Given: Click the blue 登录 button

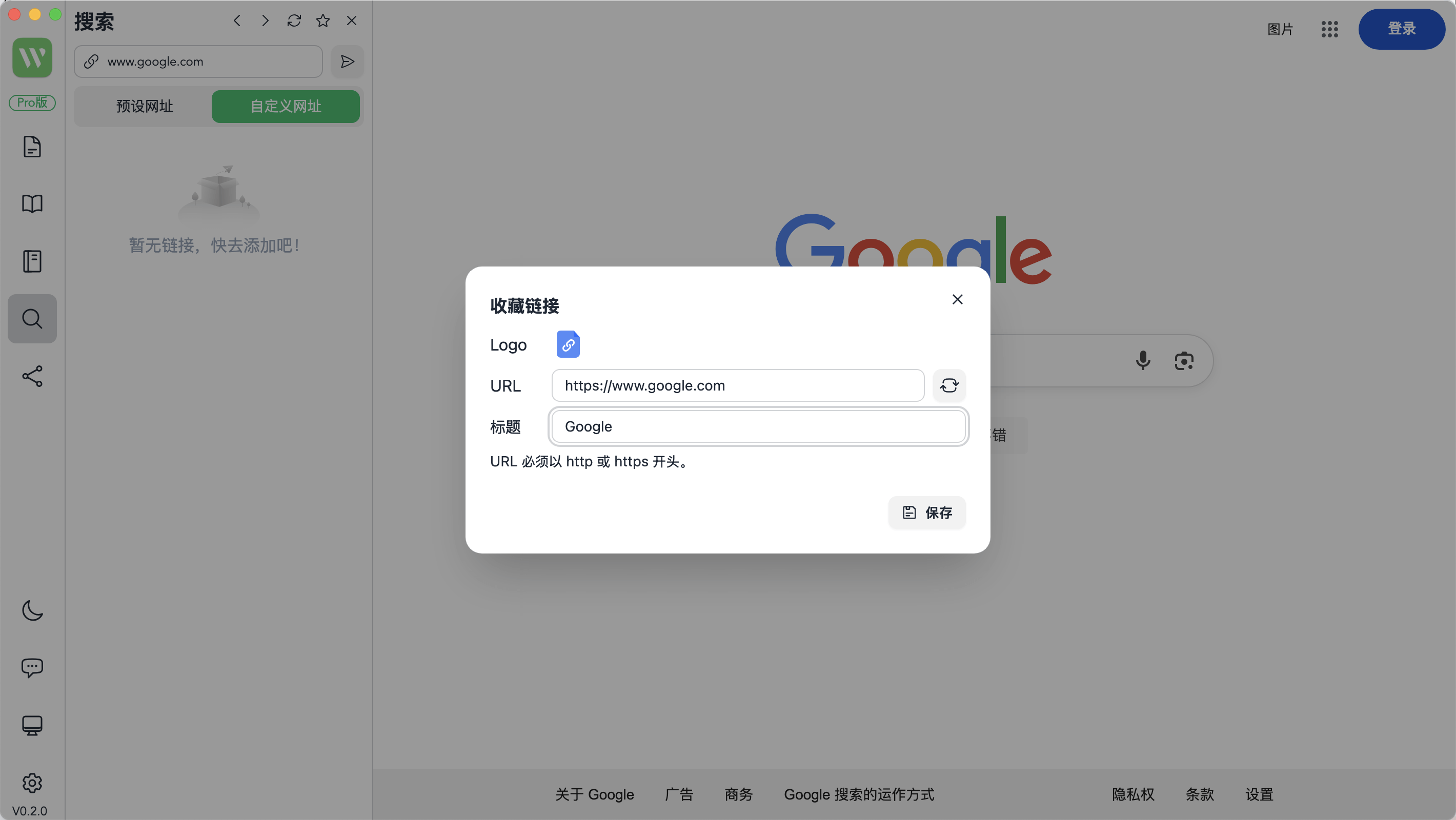Looking at the screenshot, I should click(x=1402, y=29).
